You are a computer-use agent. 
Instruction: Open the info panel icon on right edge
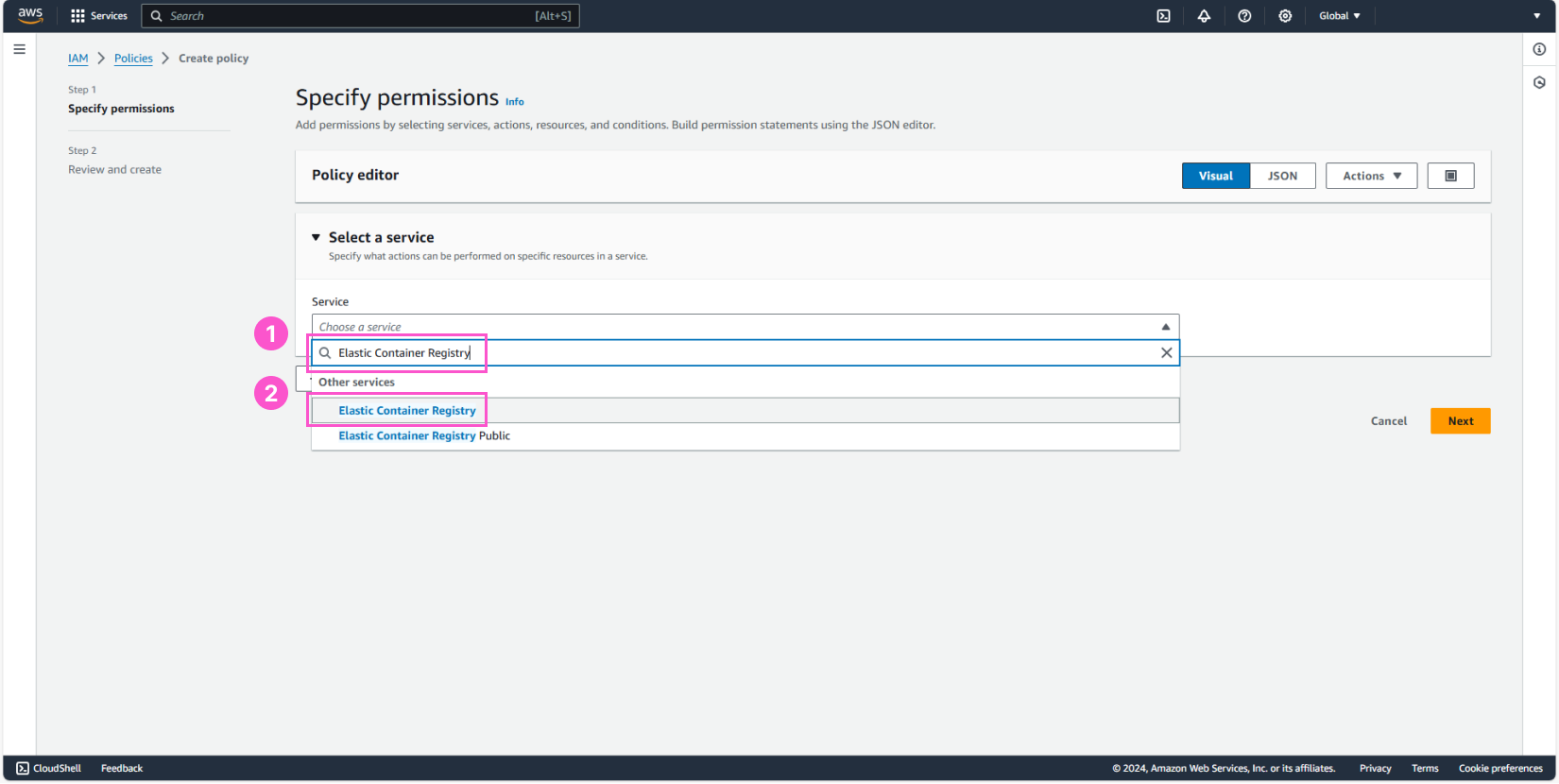[1539, 49]
